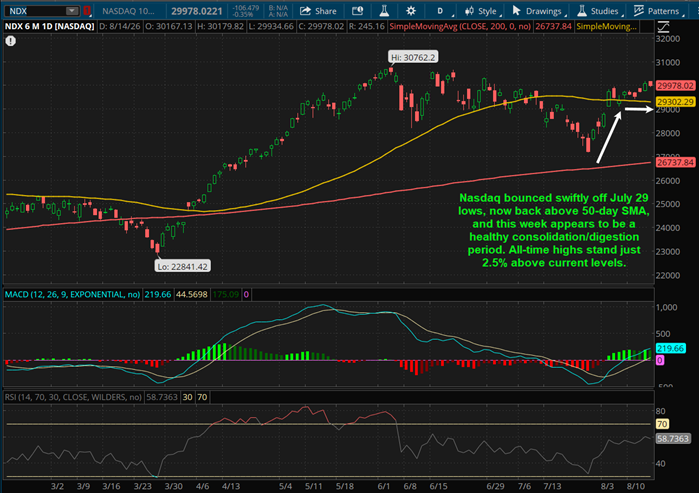The height and width of the screenshot is (494, 699).
Task: Click the 29978.02 price axis tag
Action: pos(675,86)
